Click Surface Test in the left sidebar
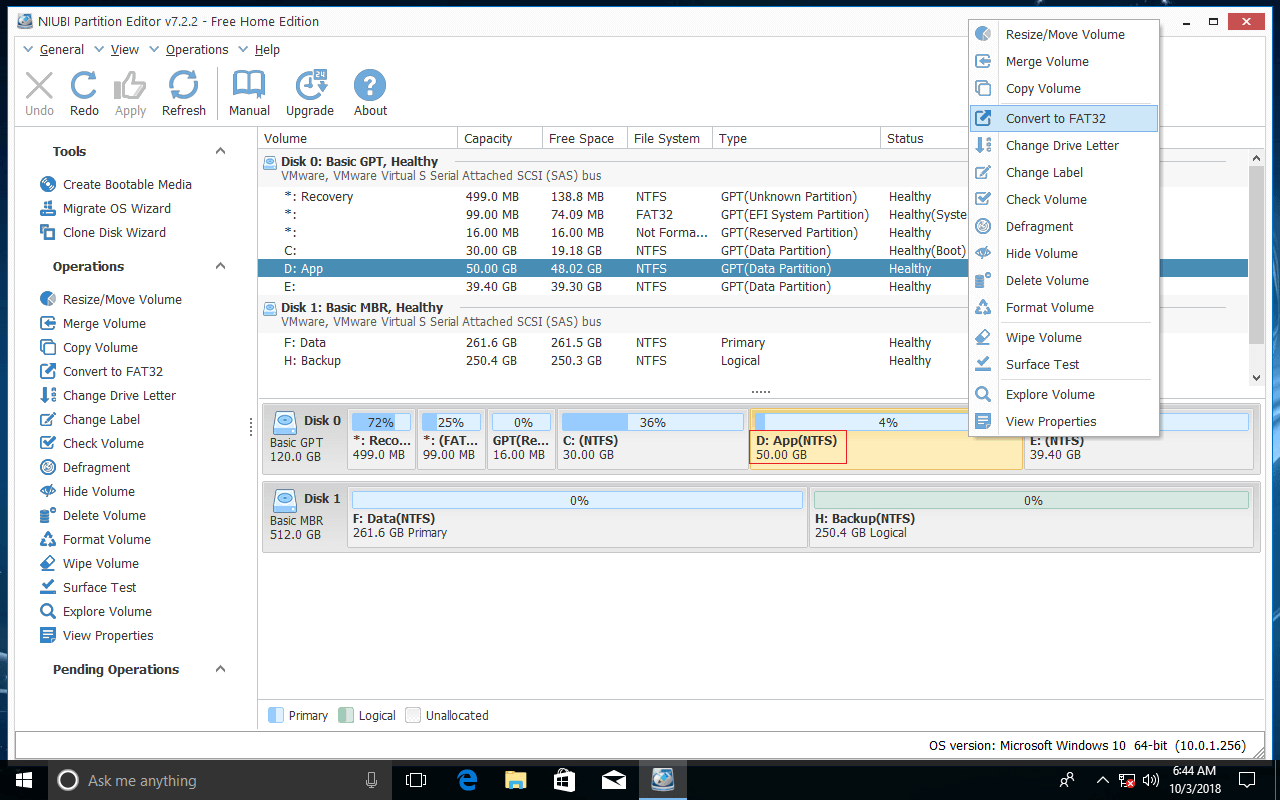1280x800 pixels. click(99, 587)
